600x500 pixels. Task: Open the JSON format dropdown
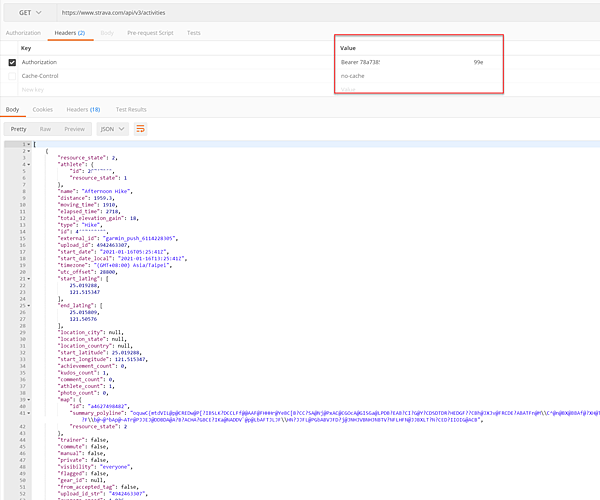112,129
